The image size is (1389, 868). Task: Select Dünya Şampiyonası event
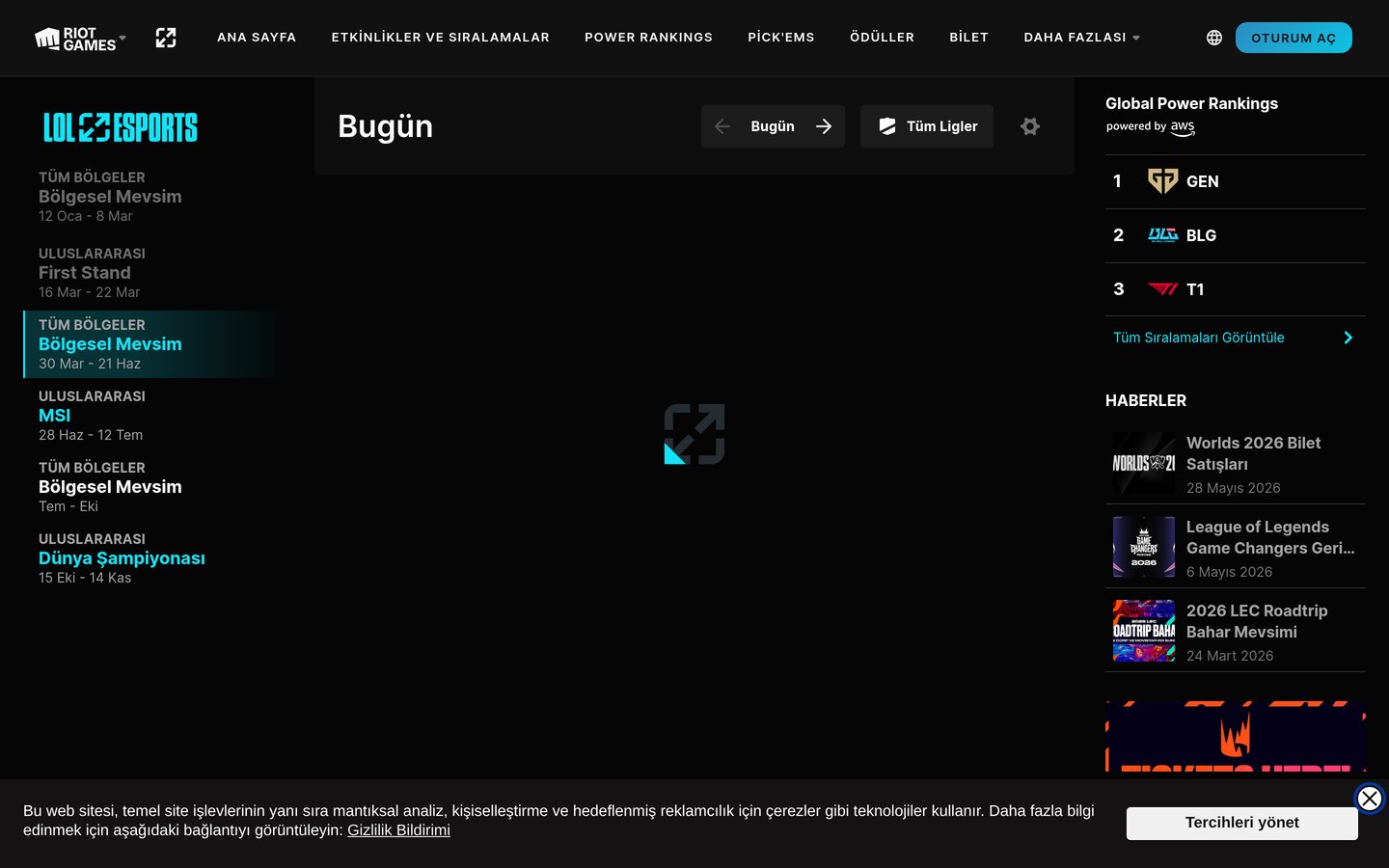(x=154, y=558)
